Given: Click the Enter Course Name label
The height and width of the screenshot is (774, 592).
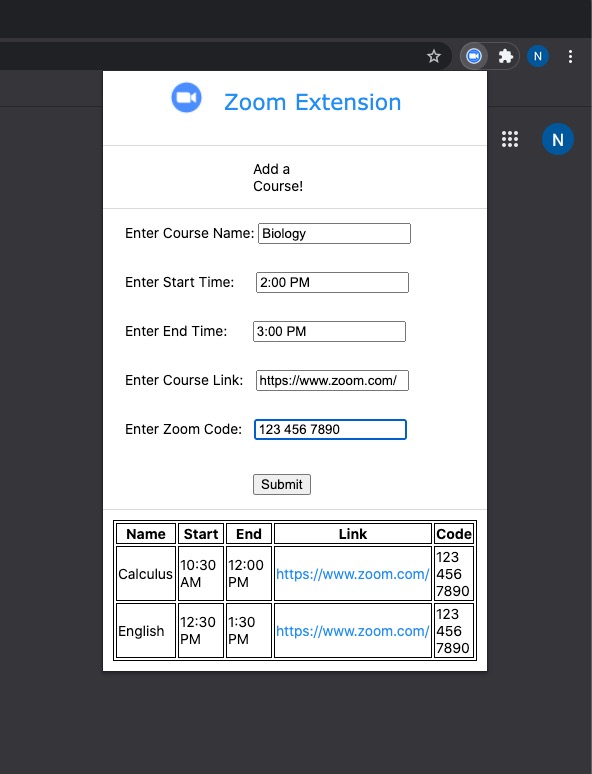Looking at the screenshot, I should coord(190,233).
